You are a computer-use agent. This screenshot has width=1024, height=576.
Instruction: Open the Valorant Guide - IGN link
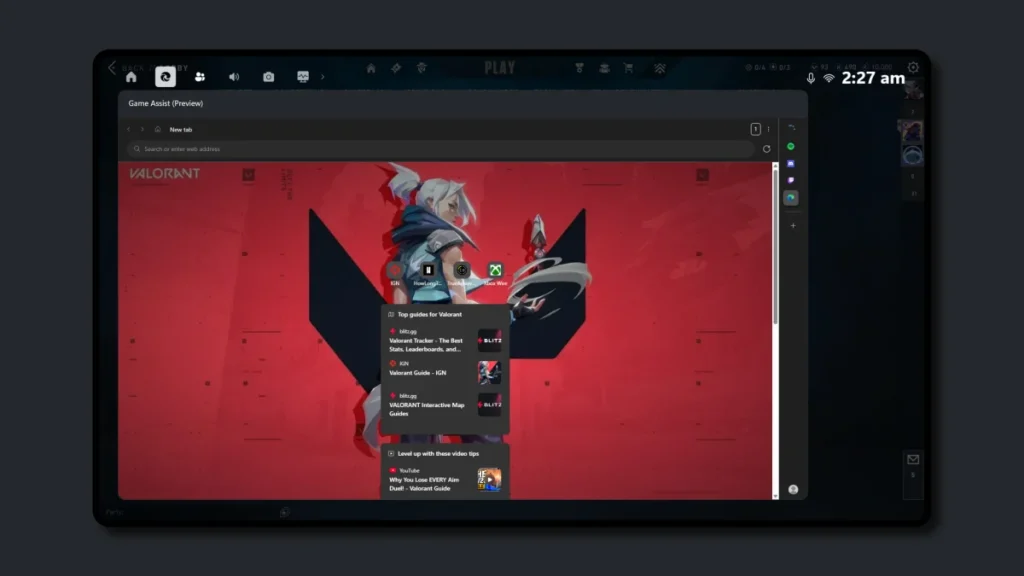420,372
